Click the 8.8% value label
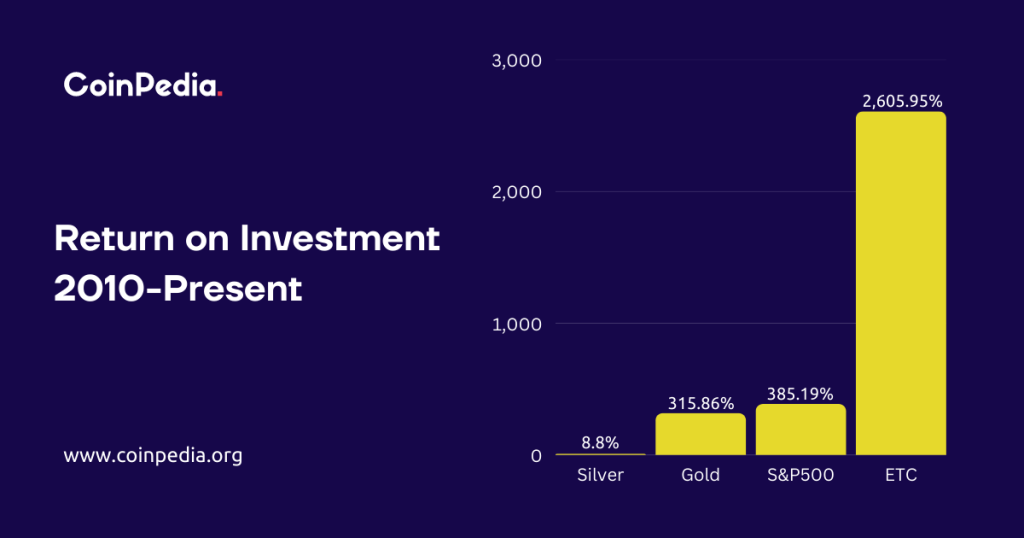 point(601,442)
